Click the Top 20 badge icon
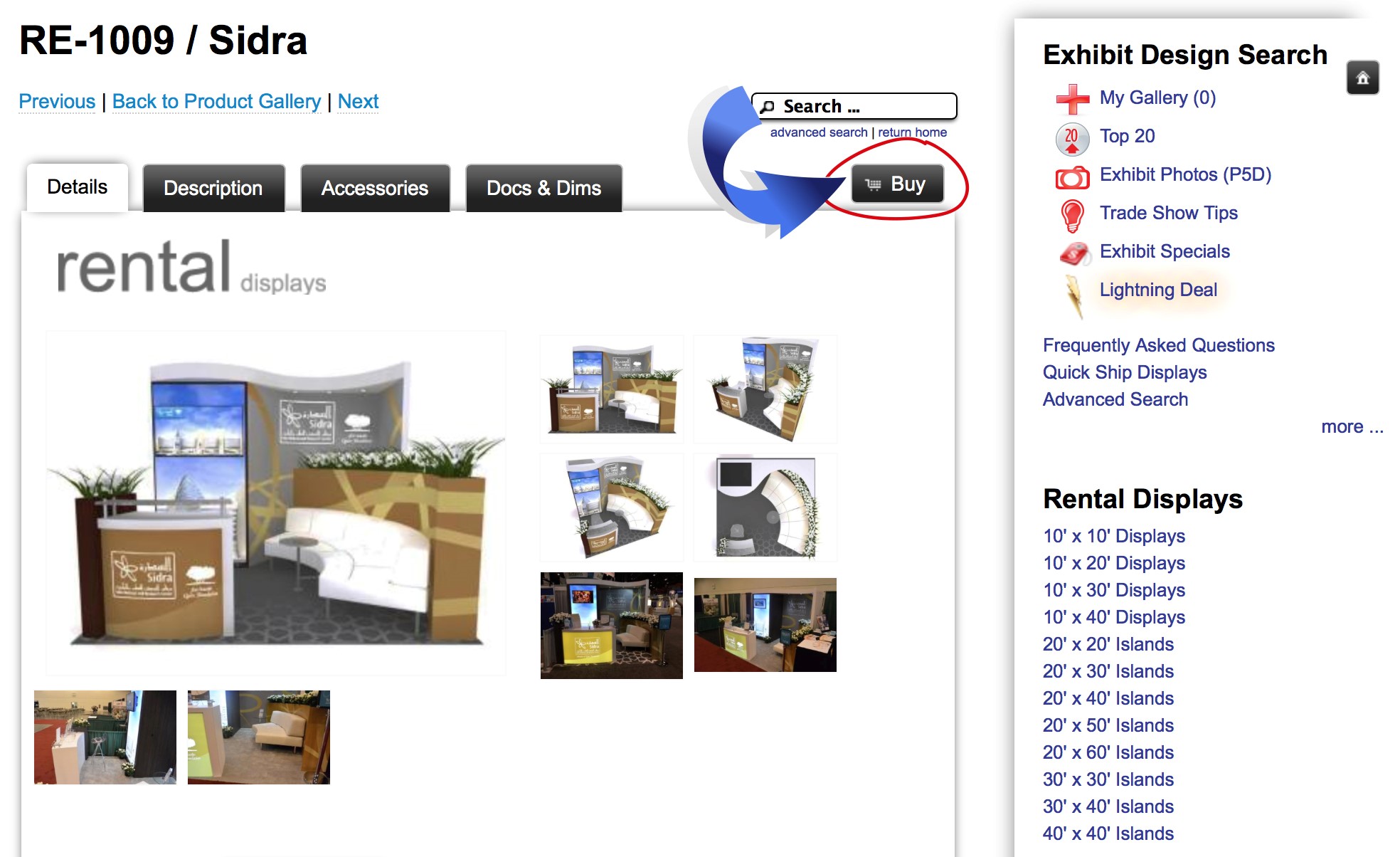1400x857 pixels. [1072, 138]
